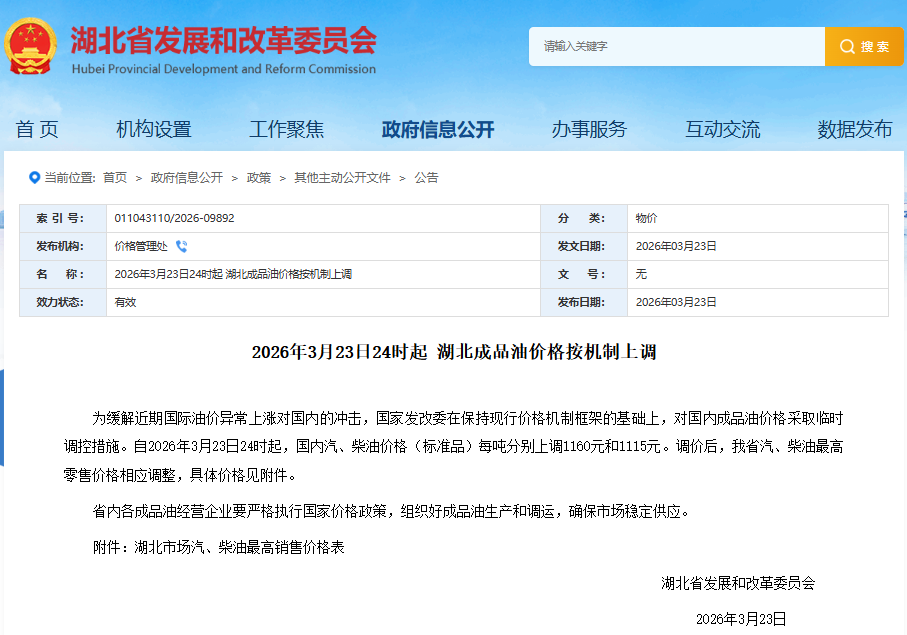
Task: Switch to the 政府信息公开 navigation tab
Action: pyautogui.click(x=437, y=128)
